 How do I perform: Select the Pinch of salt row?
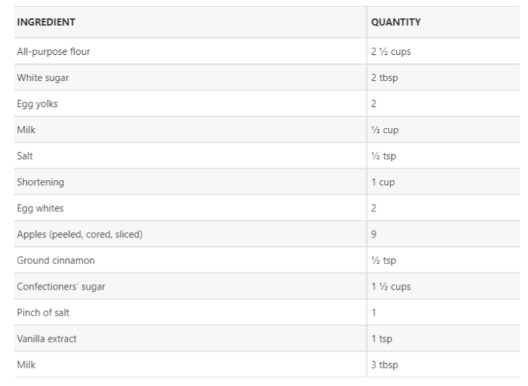click(267, 313)
